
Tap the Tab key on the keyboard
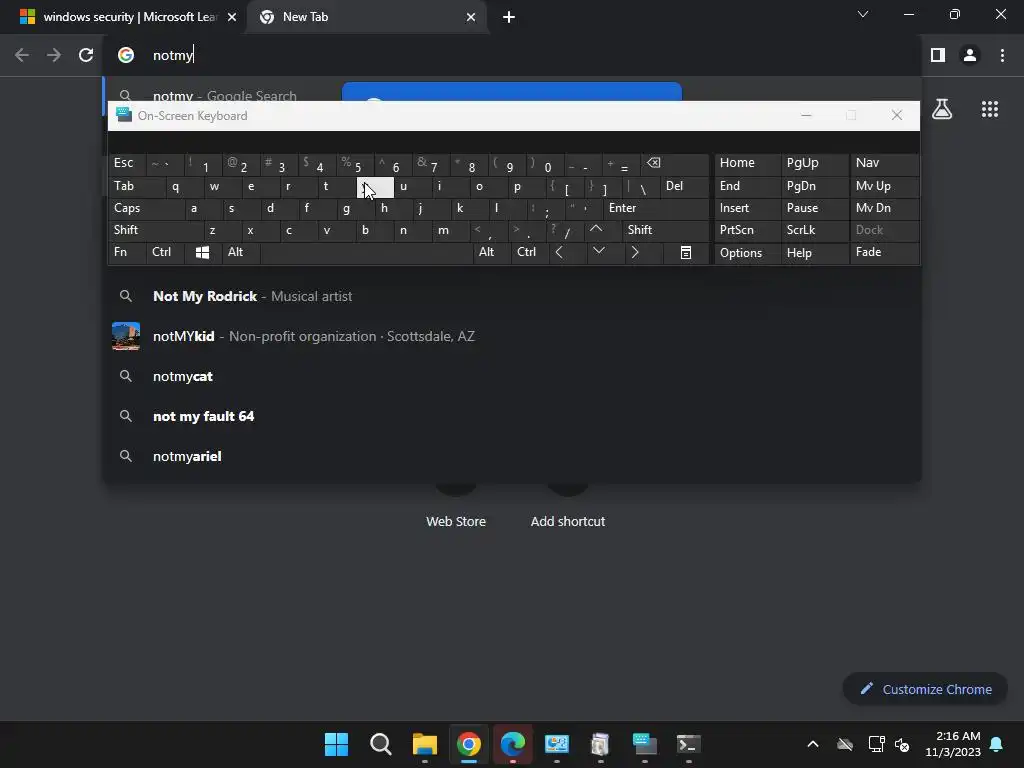coord(136,187)
